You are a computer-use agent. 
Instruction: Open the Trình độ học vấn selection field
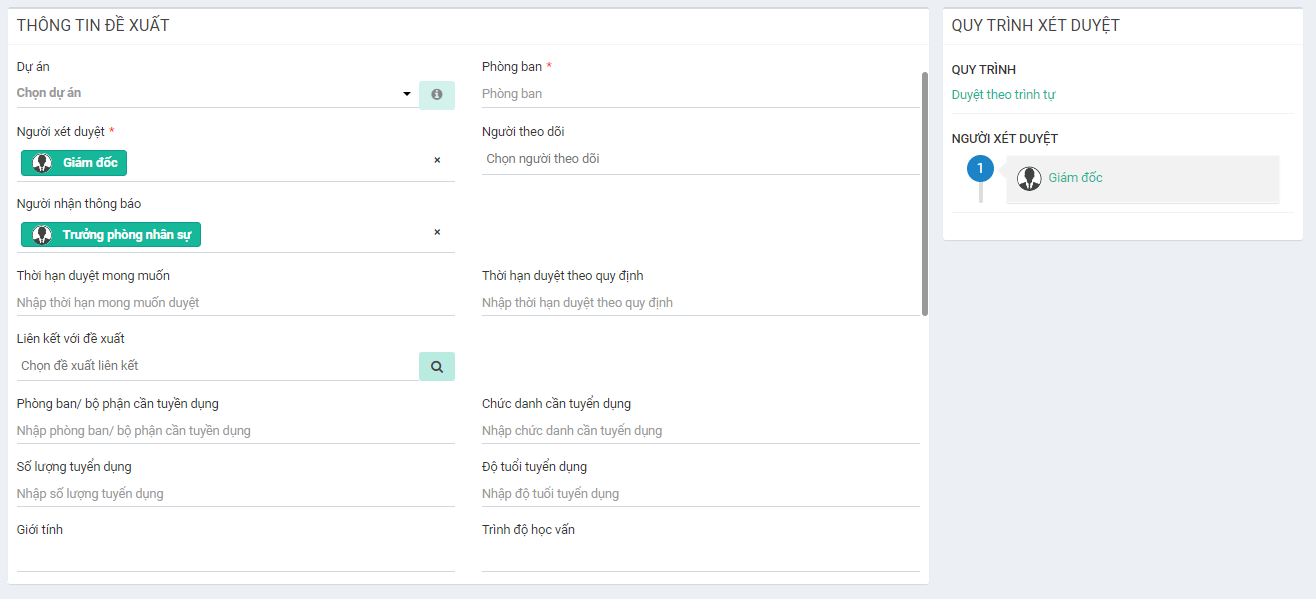click(700, 557)
